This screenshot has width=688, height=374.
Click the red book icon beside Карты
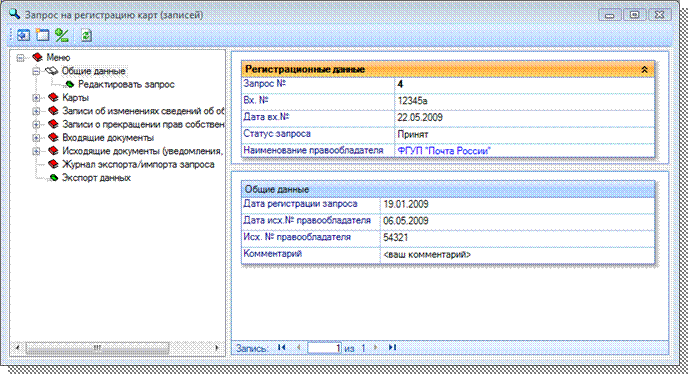pos(53,97)
